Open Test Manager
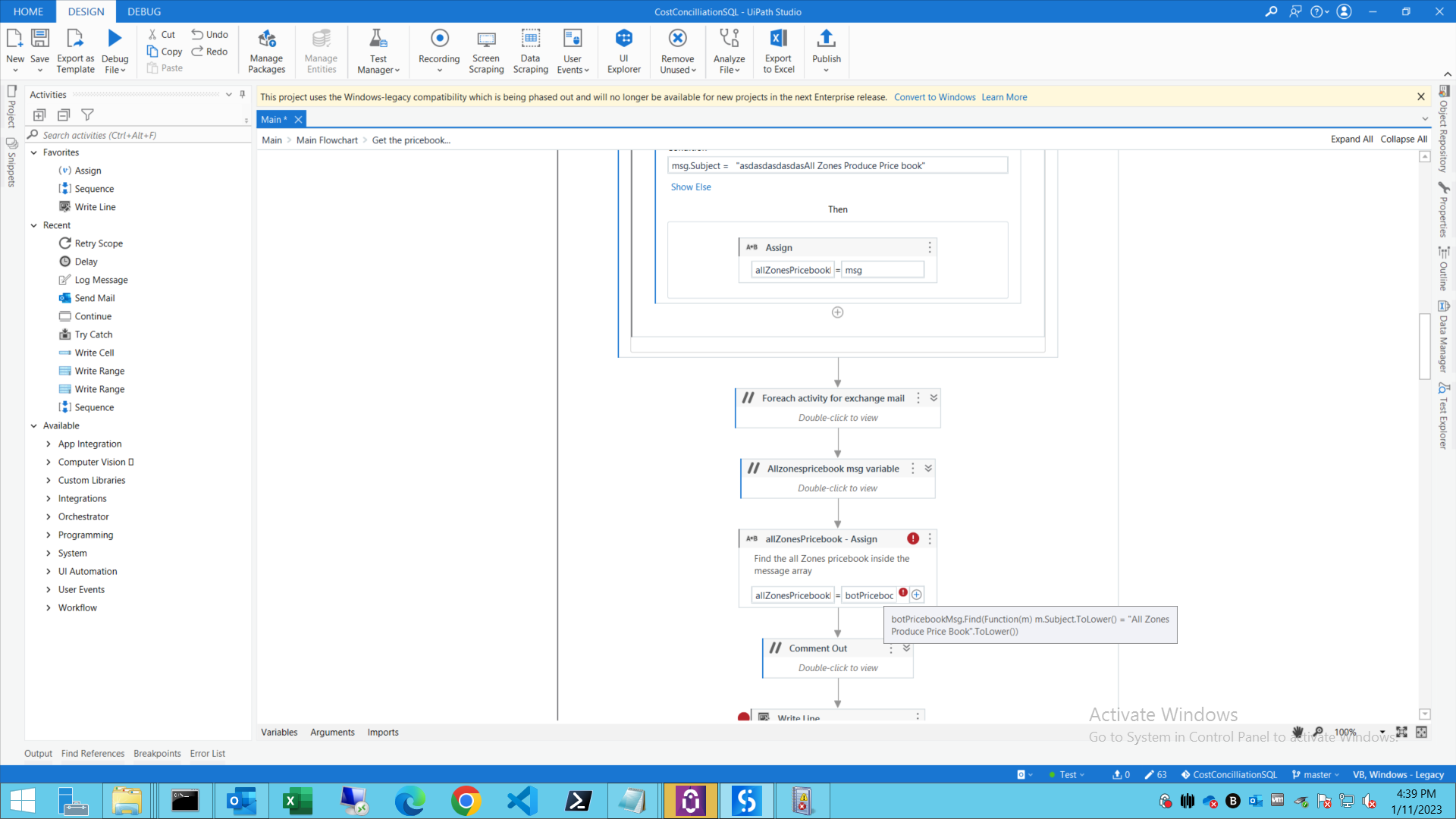Screen dimensions: 1456x819 coord(378,50)
